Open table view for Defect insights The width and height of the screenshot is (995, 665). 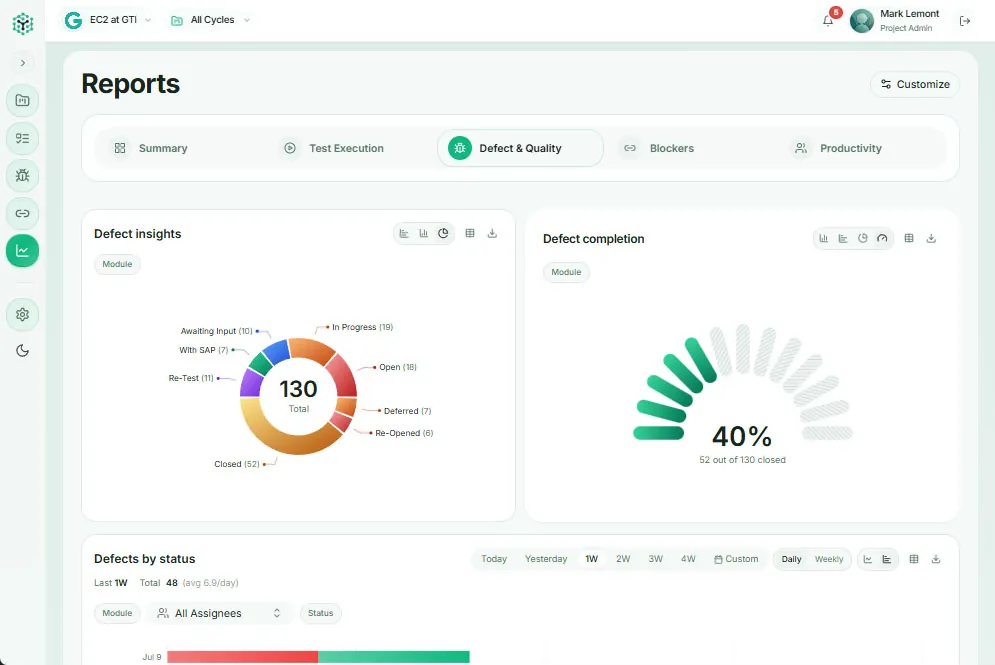click(x=470, y=234)
